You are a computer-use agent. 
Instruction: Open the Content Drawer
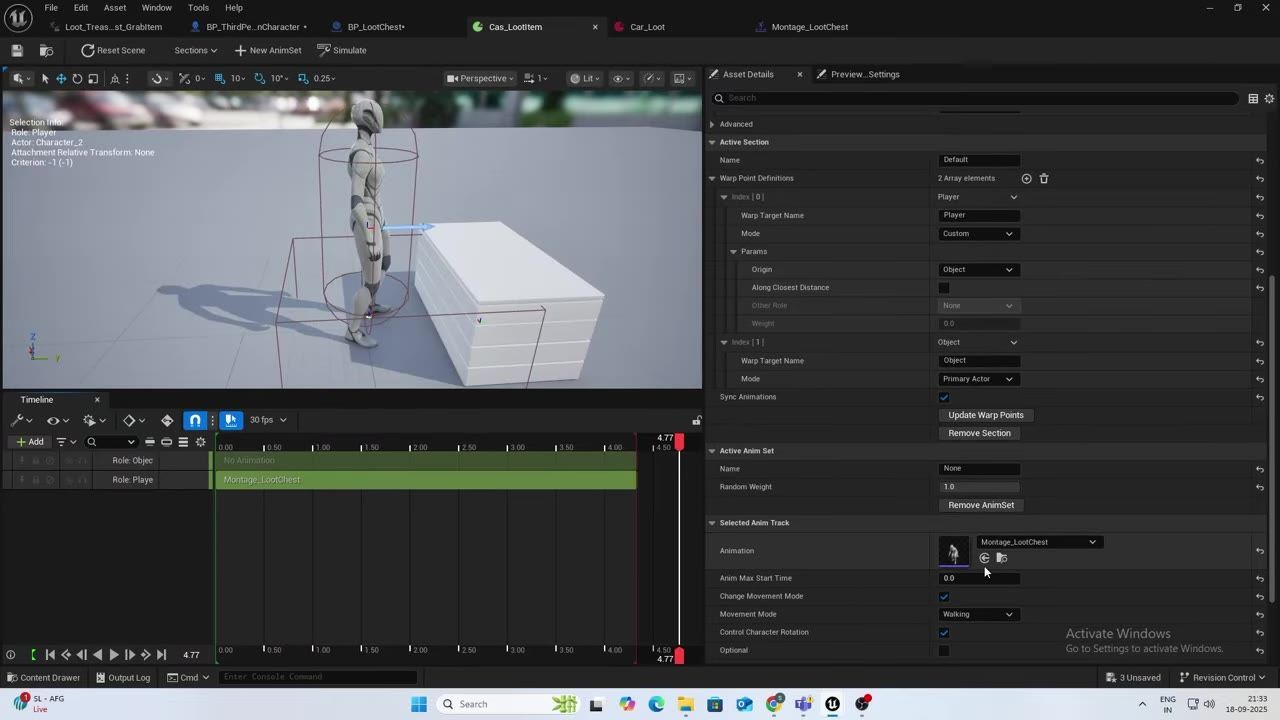[43, 677]
